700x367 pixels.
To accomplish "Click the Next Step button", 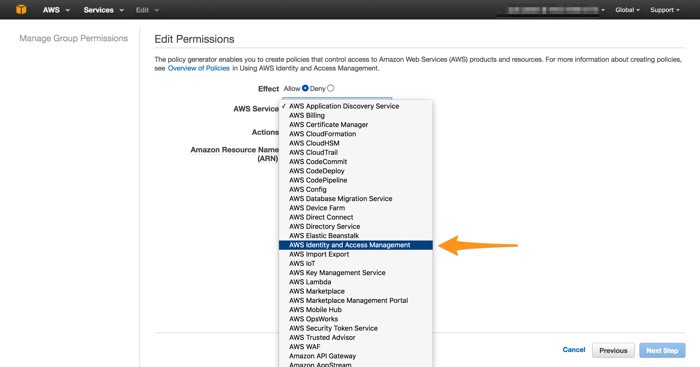I will pos(662,350).
